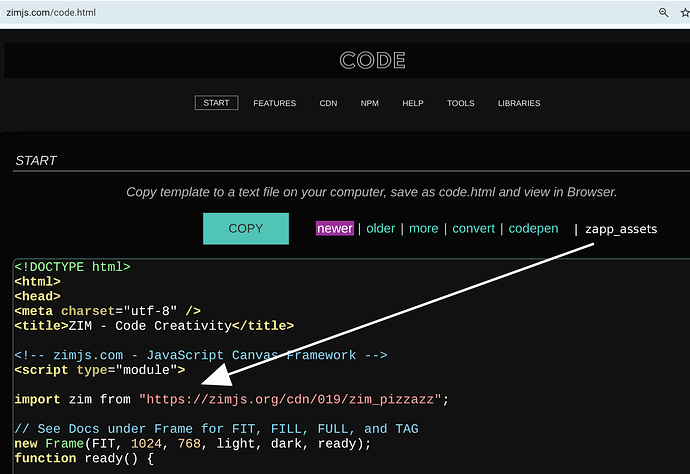Focus the zimjs.com/code.html address bar

click(300, 13)
